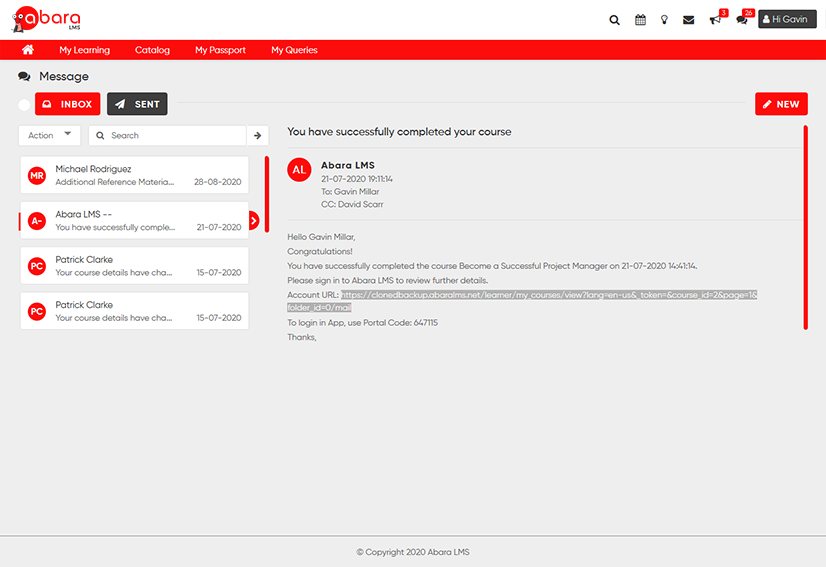Open the megaphone announcements icon
Image resolution: width=826 pixels, height=567 pixels.
click(715, 20)
